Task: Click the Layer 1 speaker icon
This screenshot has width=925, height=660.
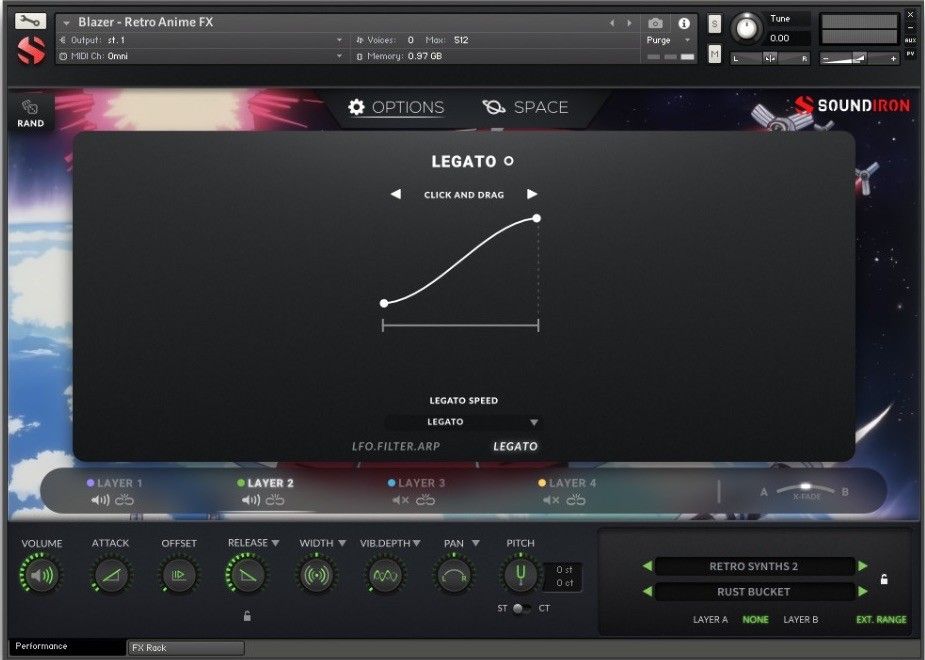Action: click(x=100, y=500)
